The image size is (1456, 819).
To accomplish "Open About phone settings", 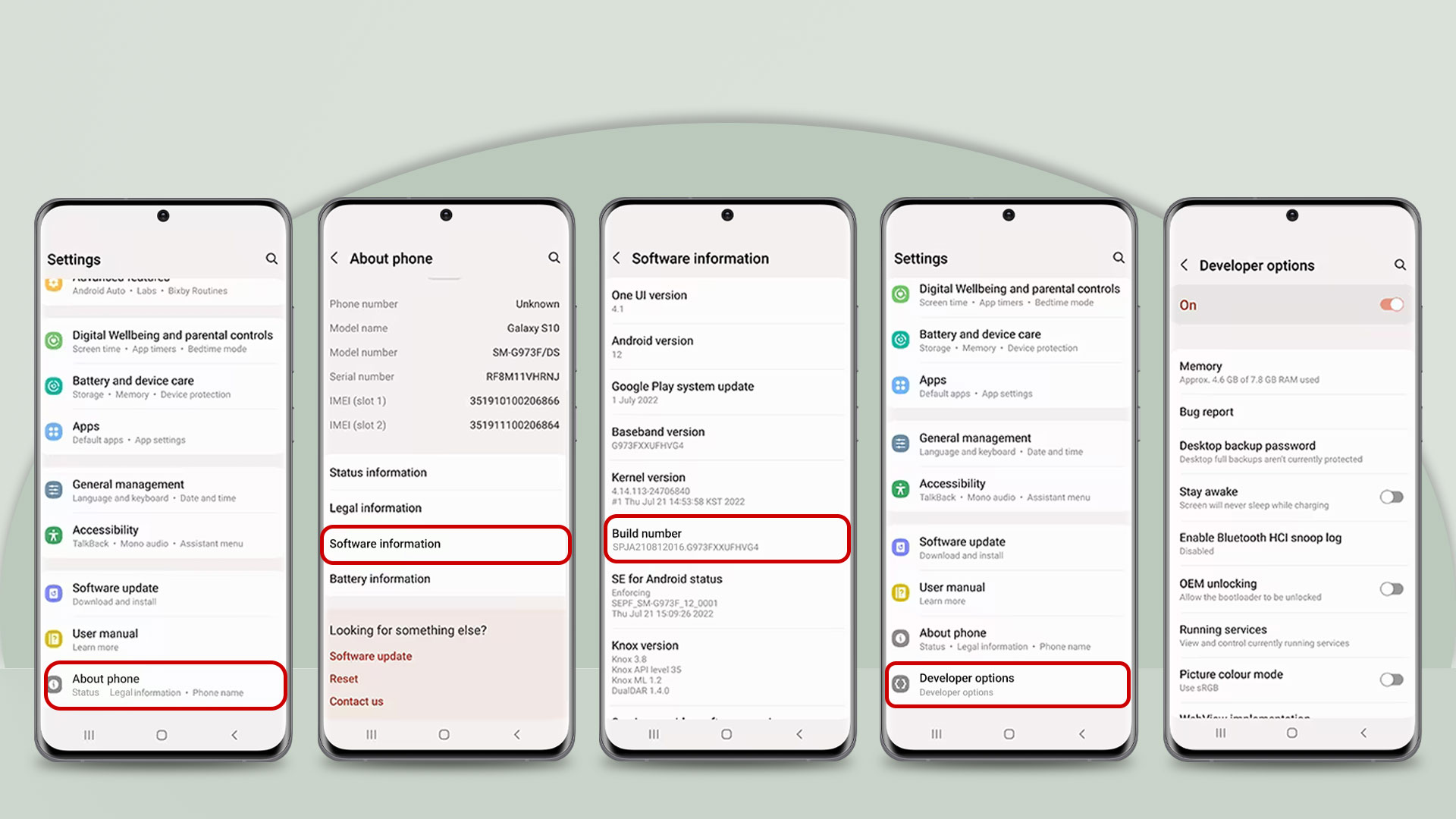I will [163, 684].
